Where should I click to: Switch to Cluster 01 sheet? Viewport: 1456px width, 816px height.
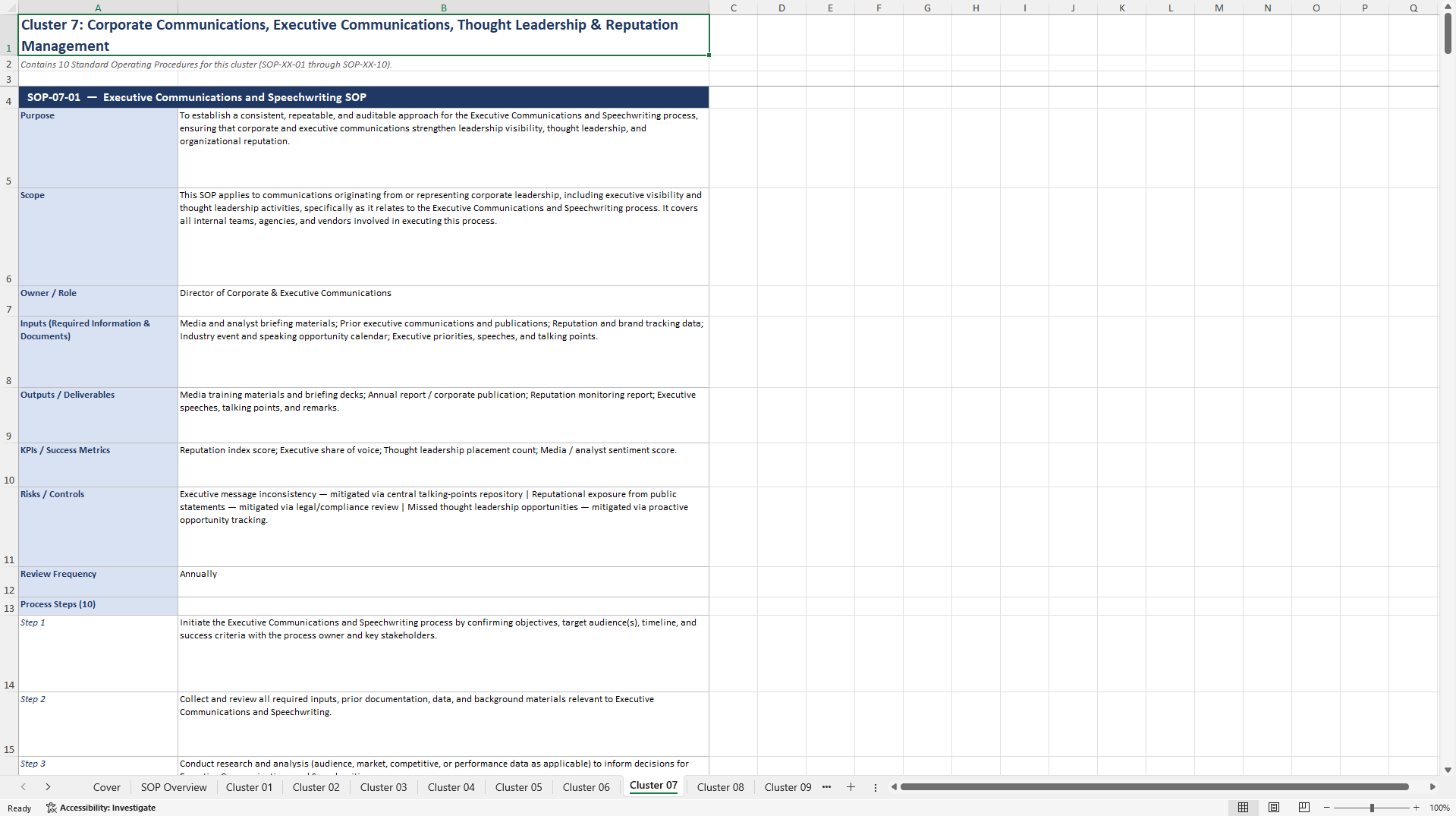[249, 787]
